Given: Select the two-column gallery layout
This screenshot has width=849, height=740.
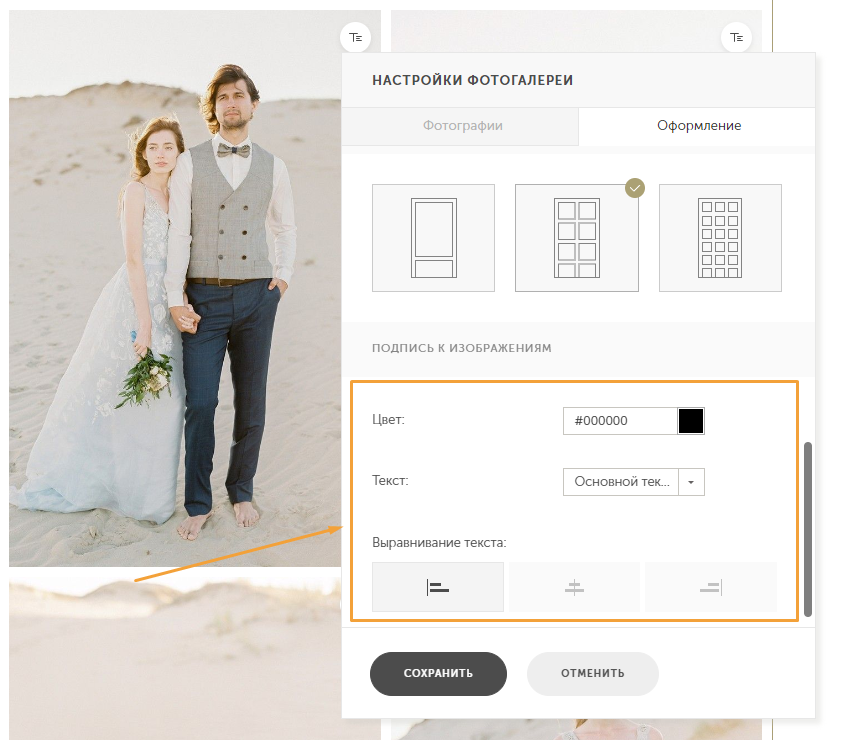Looking at the screenshot, I should point(576,238).
